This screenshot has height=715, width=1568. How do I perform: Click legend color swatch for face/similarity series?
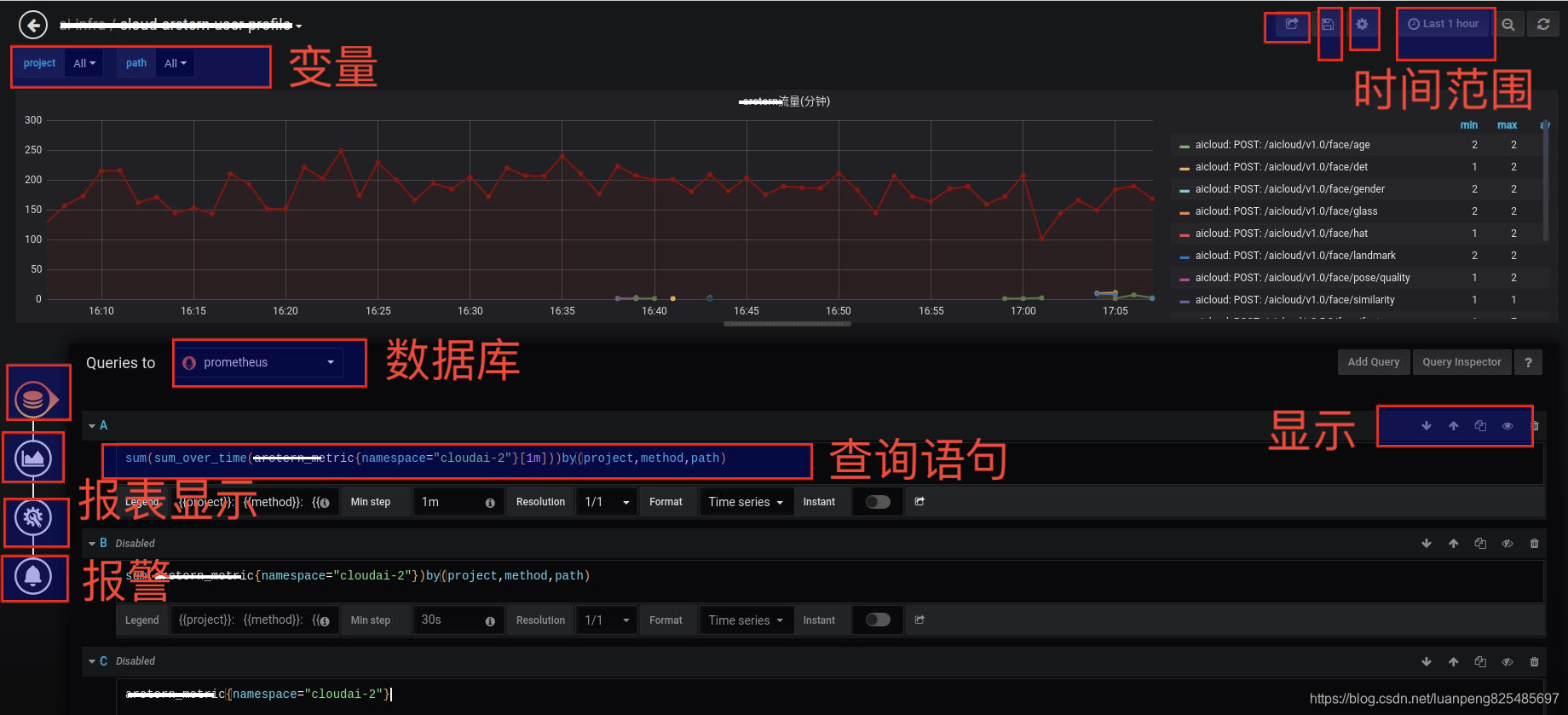[1185, 301]
